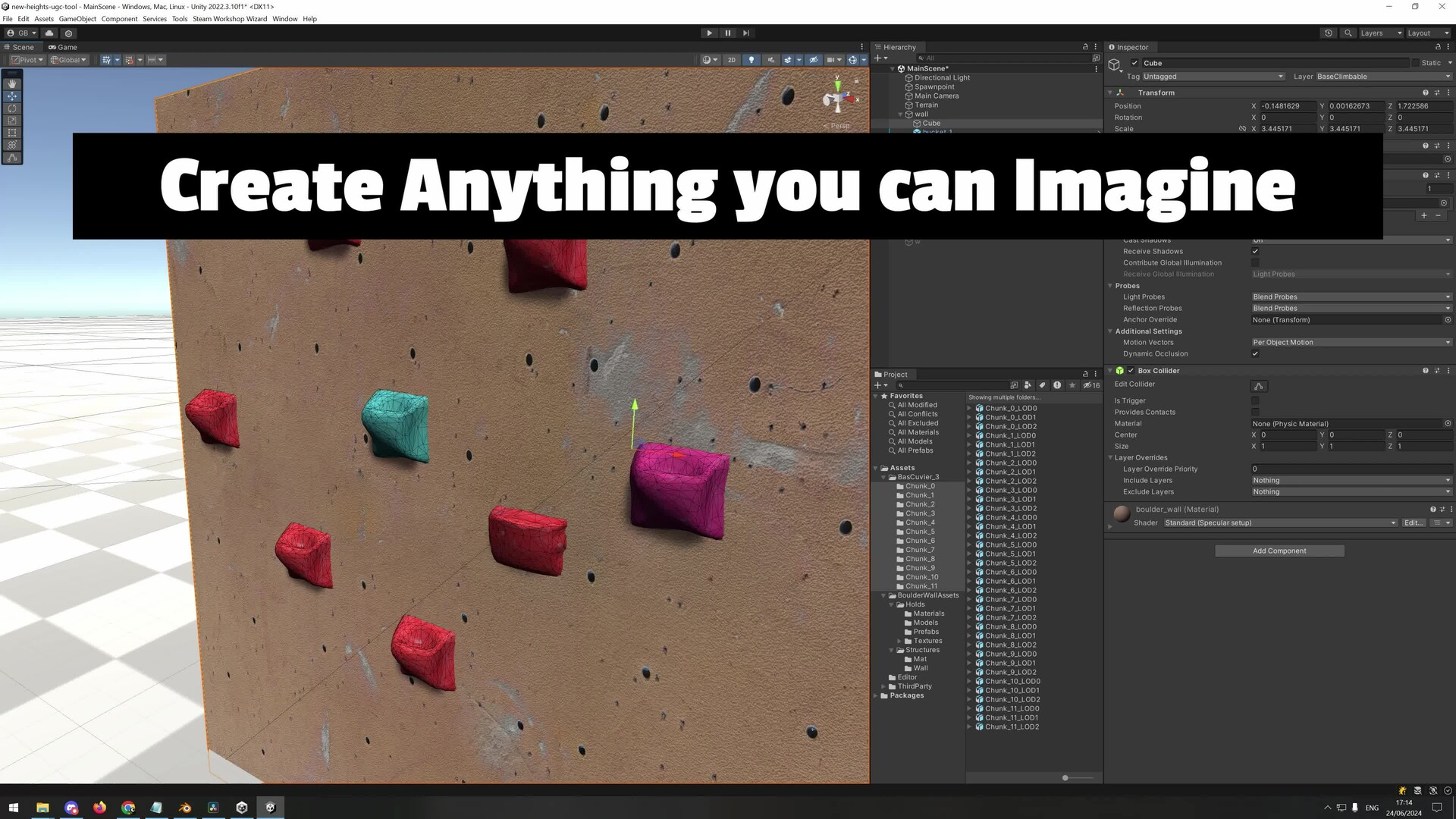The image size is (1456, 819).
Task: Toggle 2D view mode
Action: [731, 60]
